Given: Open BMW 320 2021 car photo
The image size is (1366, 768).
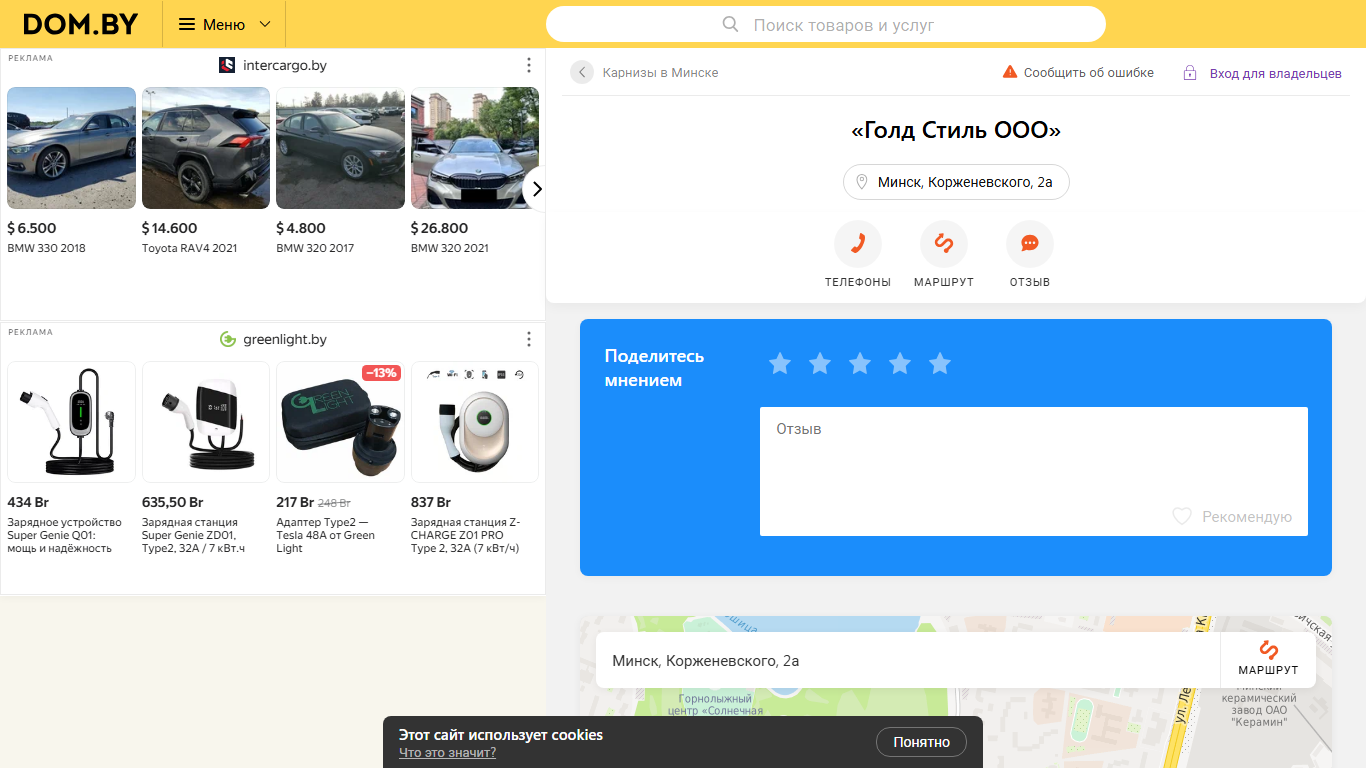Looking at the screenshot, I should [475, 148].
